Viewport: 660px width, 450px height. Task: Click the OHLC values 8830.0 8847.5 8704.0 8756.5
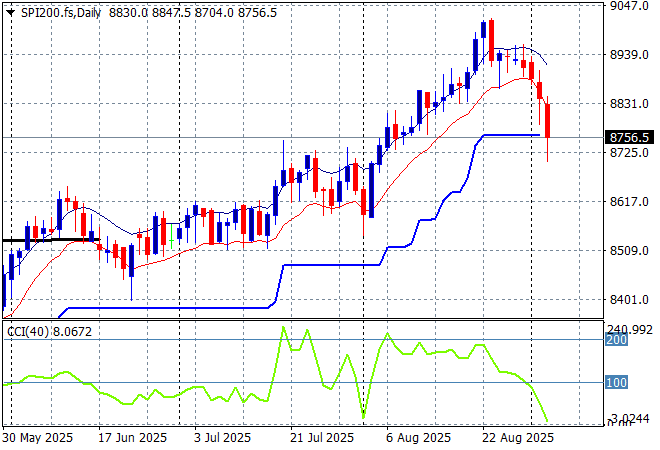click(x=193, y=13)
